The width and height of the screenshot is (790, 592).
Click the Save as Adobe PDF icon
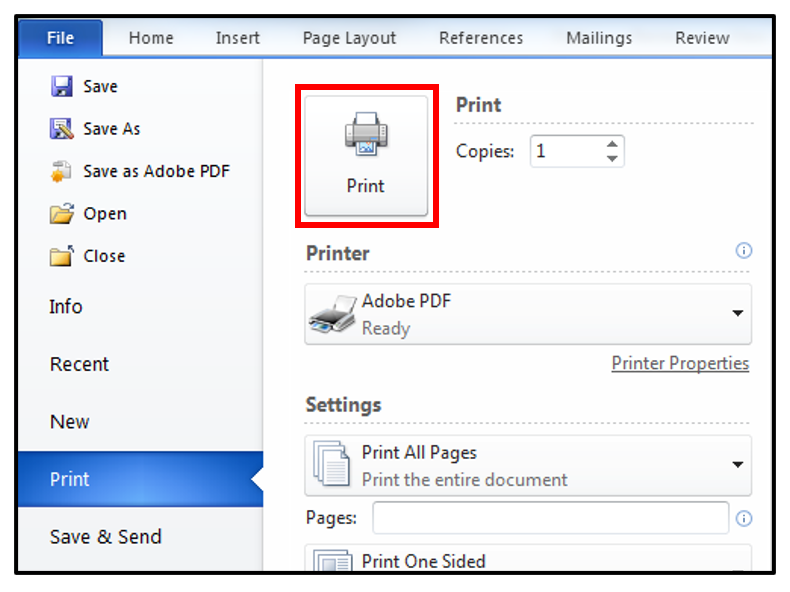pos(61,171)
